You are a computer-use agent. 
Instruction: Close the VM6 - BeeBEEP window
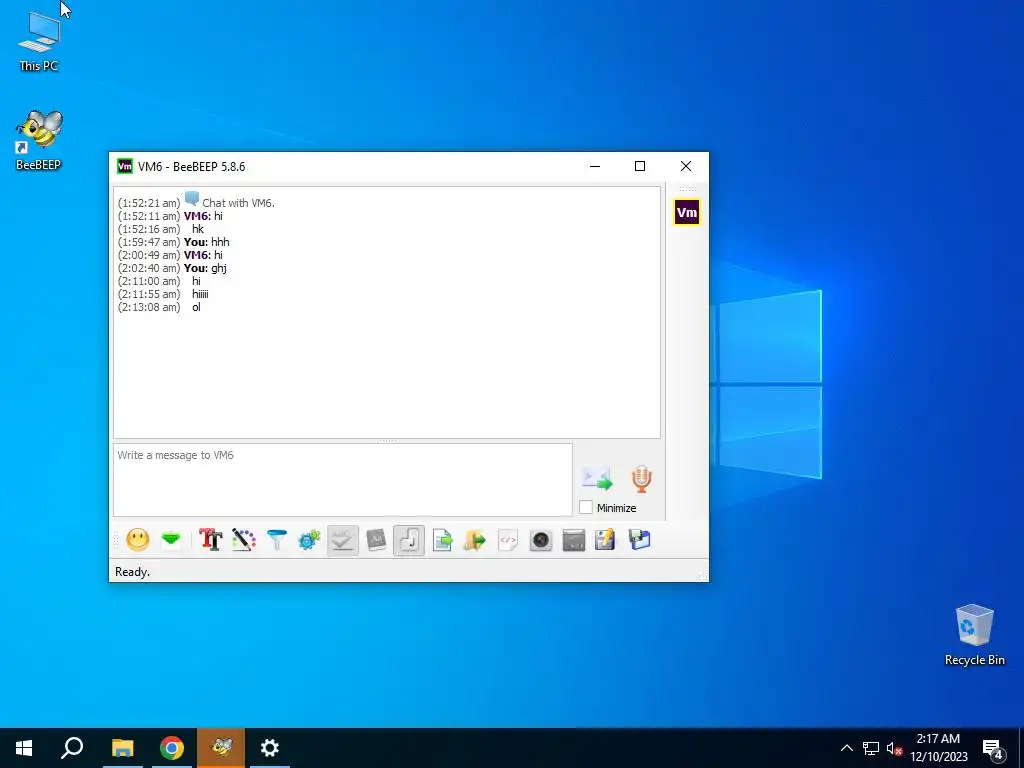(x=686, y=166)
